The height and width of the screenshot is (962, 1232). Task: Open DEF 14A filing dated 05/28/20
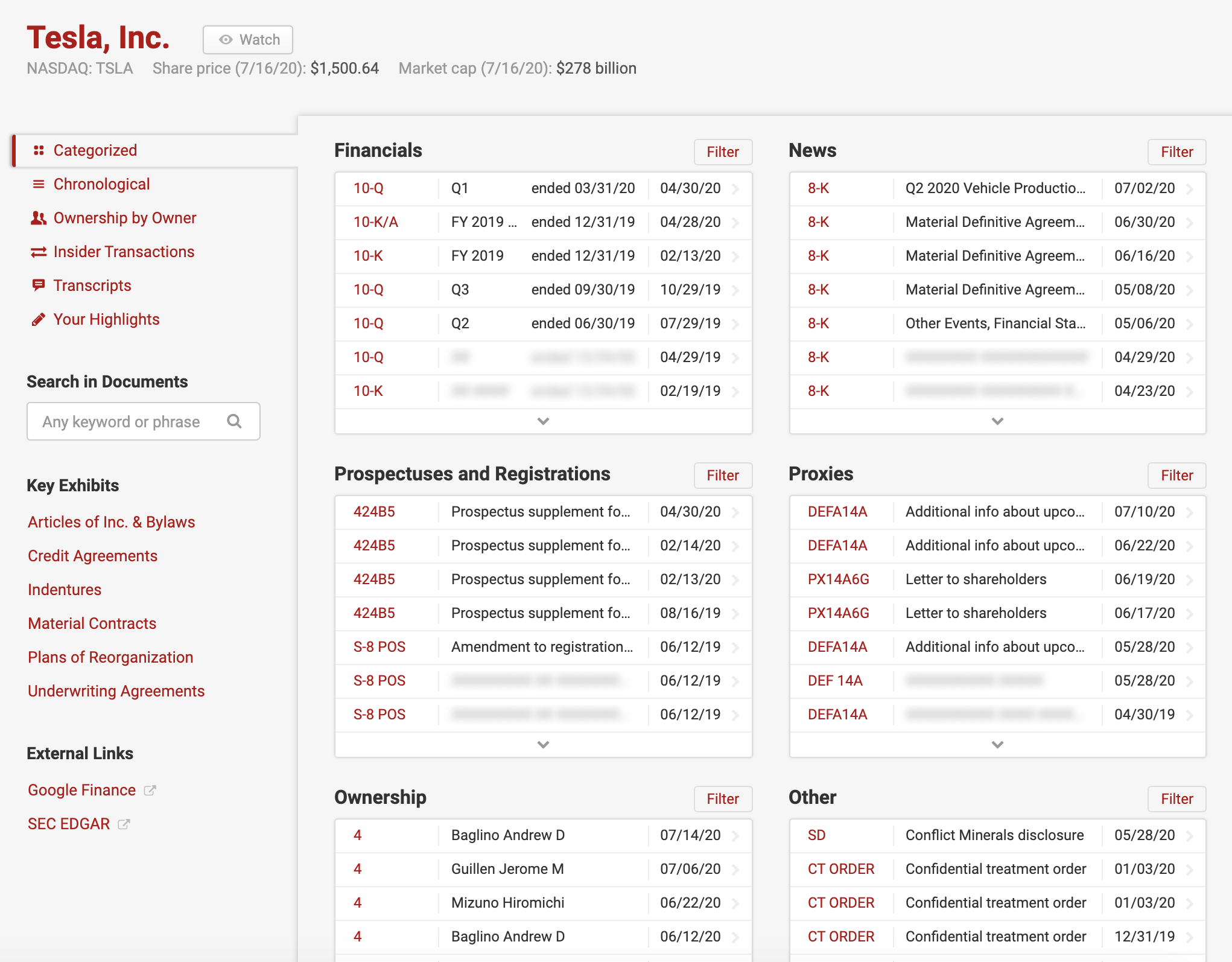click(997, 681)
